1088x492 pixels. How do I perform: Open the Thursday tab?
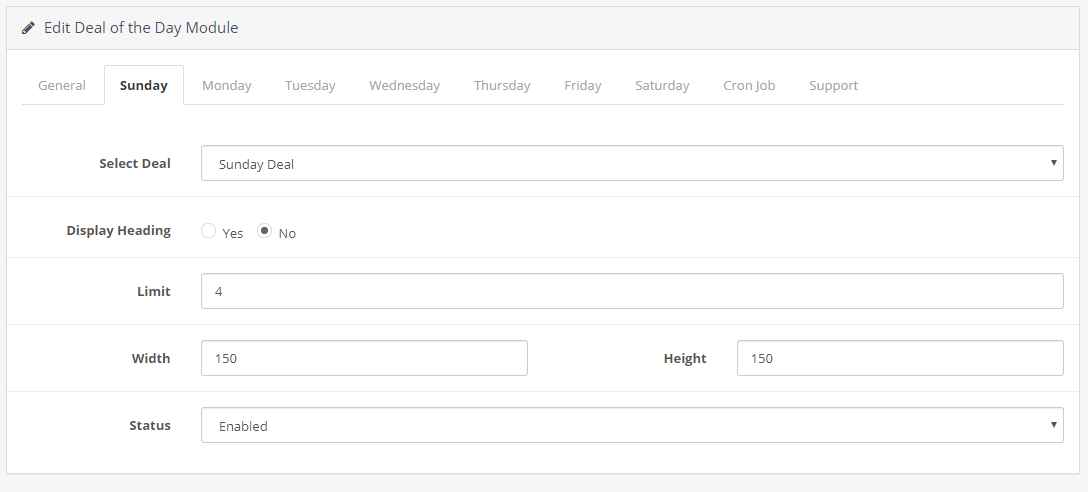(502, 85)
